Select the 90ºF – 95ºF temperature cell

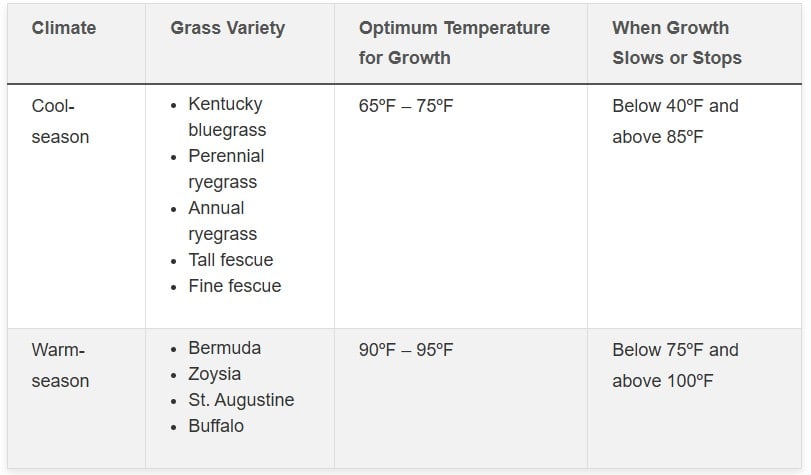pyautogui.click(x=406, y=350)
